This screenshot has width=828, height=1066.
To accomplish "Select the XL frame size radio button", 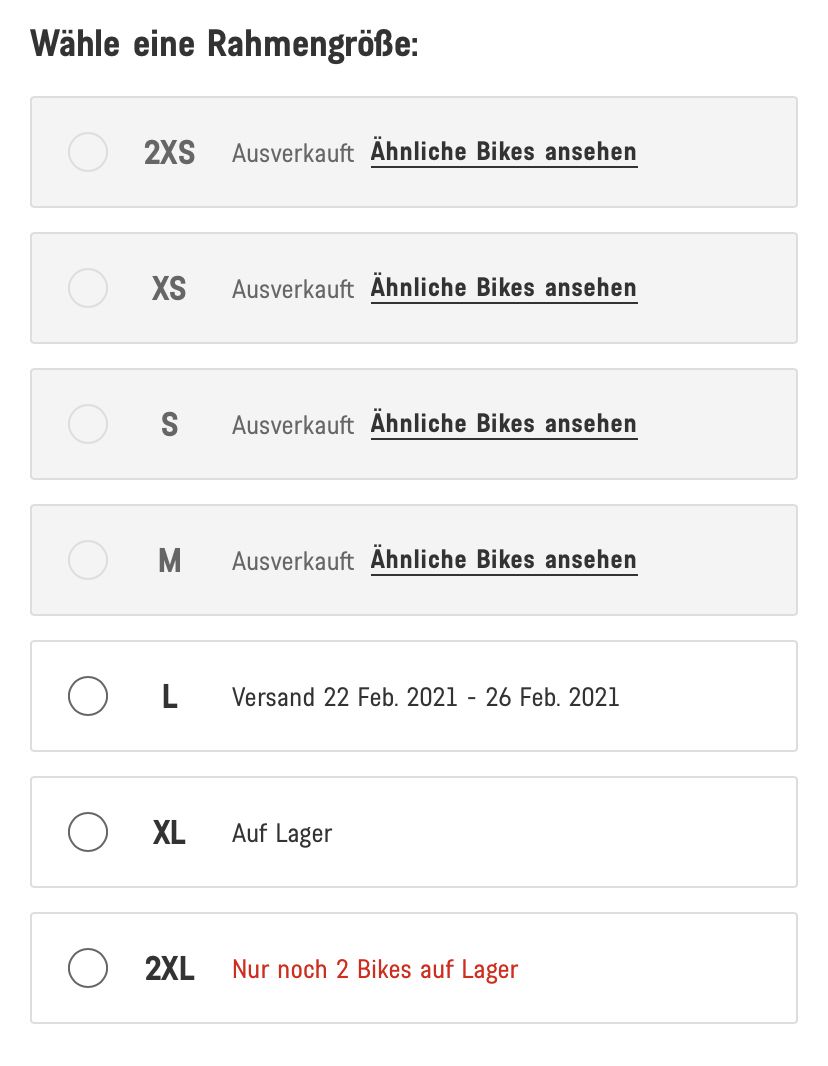I will [88, 832].
